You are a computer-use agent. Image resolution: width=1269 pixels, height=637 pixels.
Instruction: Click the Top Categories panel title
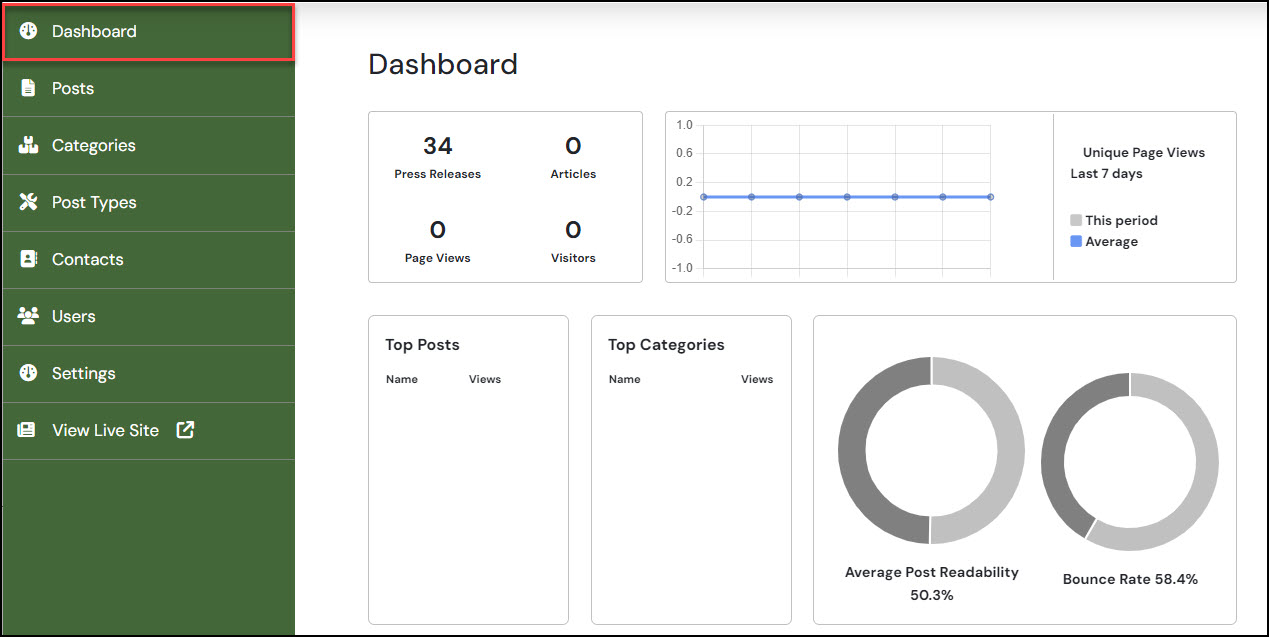(666, 344)
